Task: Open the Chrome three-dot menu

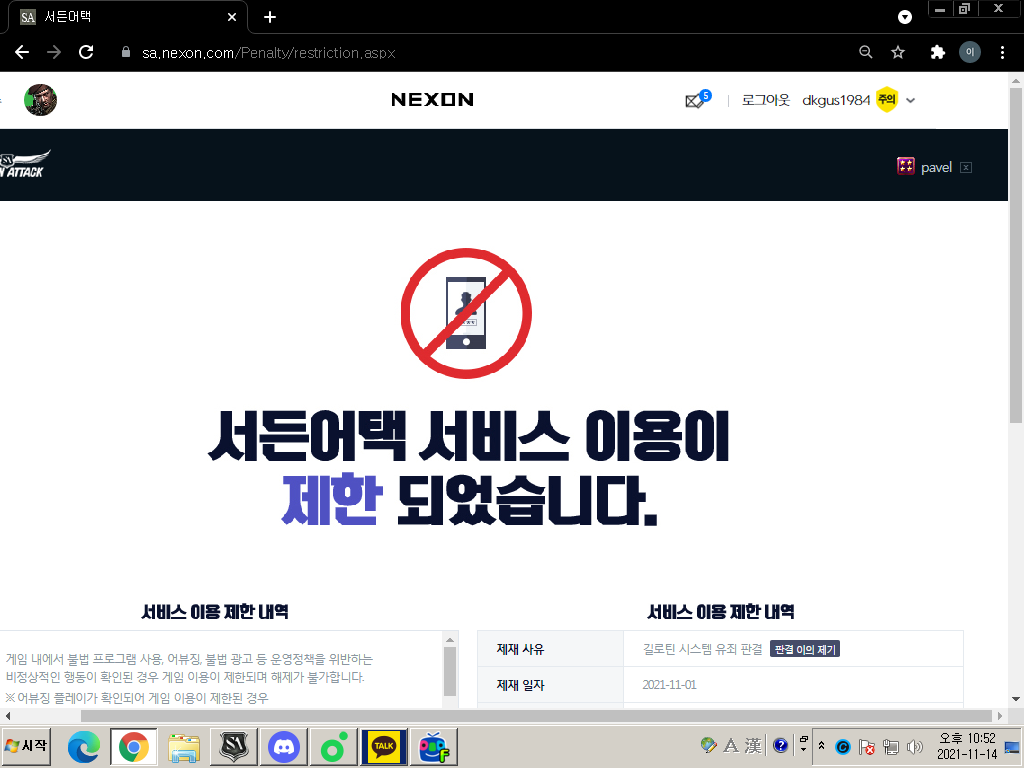Action: 1003,52
